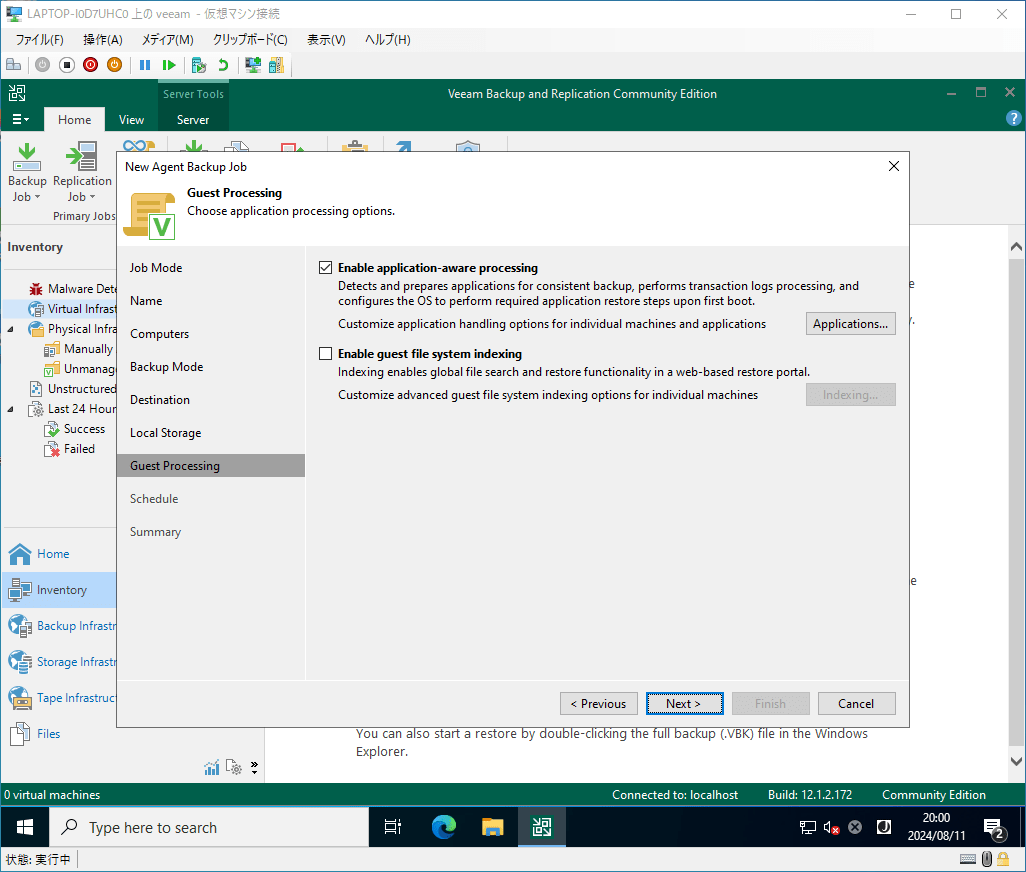Click the Windows search box
Image resolution: width=1026 pixels, height=872 pixels.
click(209, 828)
